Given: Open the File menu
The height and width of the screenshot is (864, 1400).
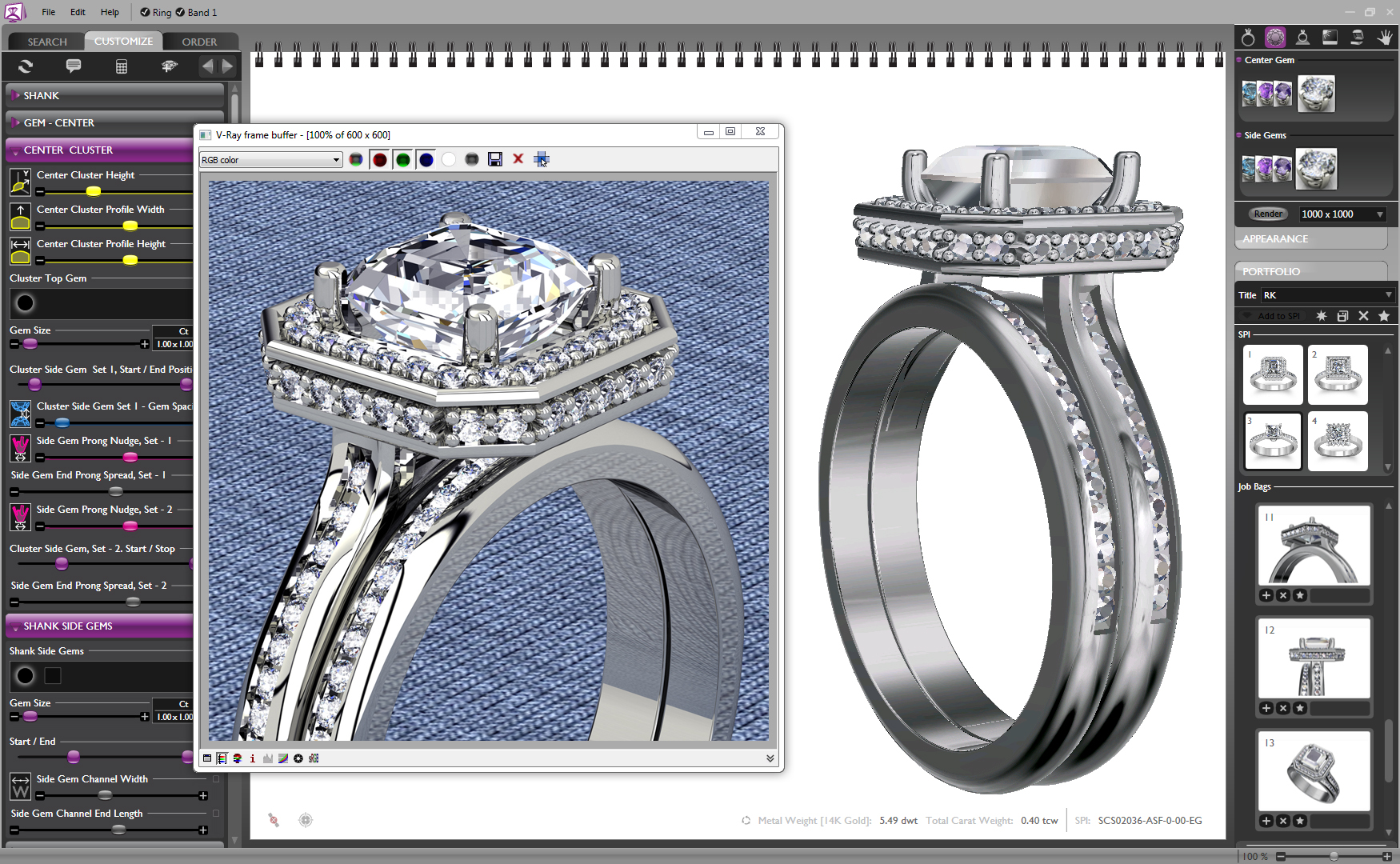Looking at the screenshot, I should pyautogui.click(x=49, y=12).
